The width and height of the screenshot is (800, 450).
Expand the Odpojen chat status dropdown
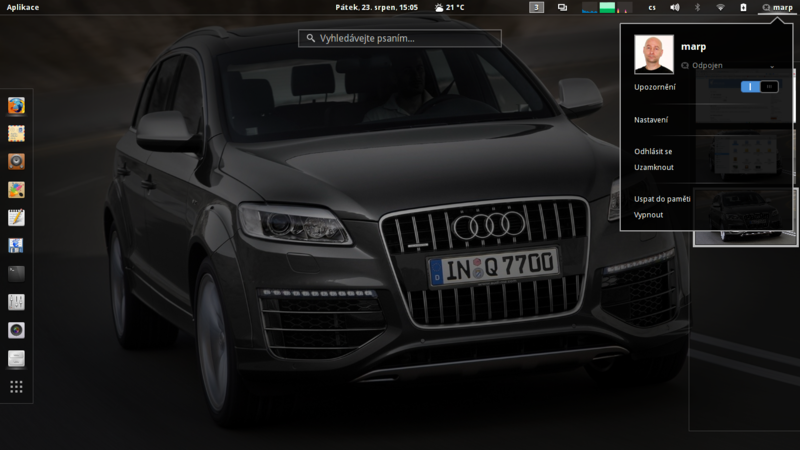pos(728,65)
